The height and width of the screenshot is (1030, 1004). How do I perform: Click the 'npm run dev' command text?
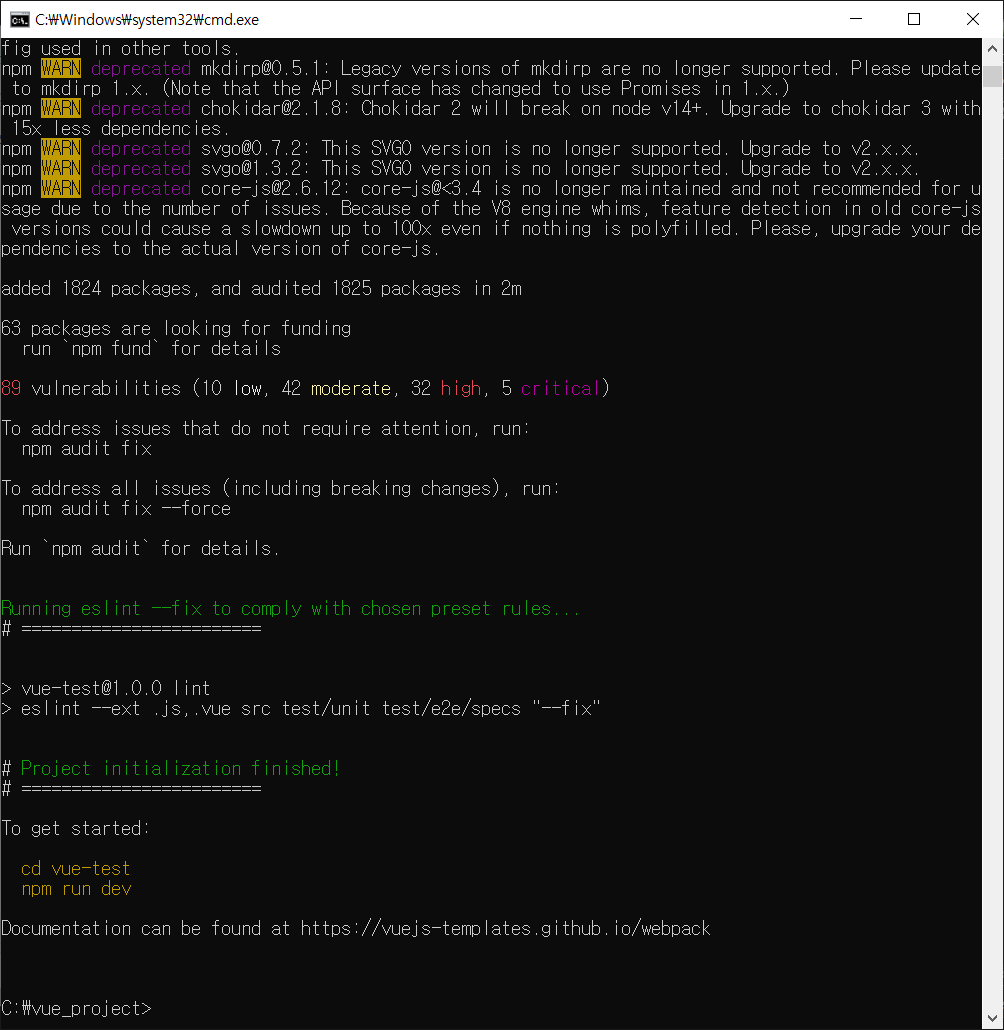[76, 889]
